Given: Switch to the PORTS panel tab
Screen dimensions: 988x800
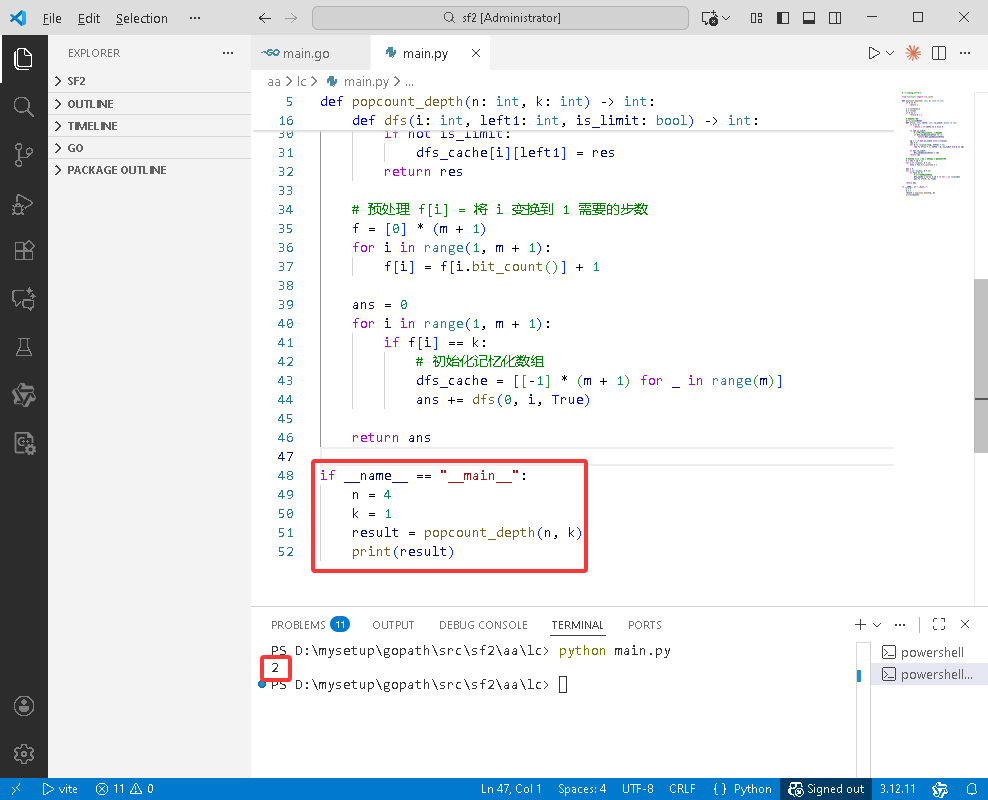Looking at the screenshot, I should coord(645,625).
